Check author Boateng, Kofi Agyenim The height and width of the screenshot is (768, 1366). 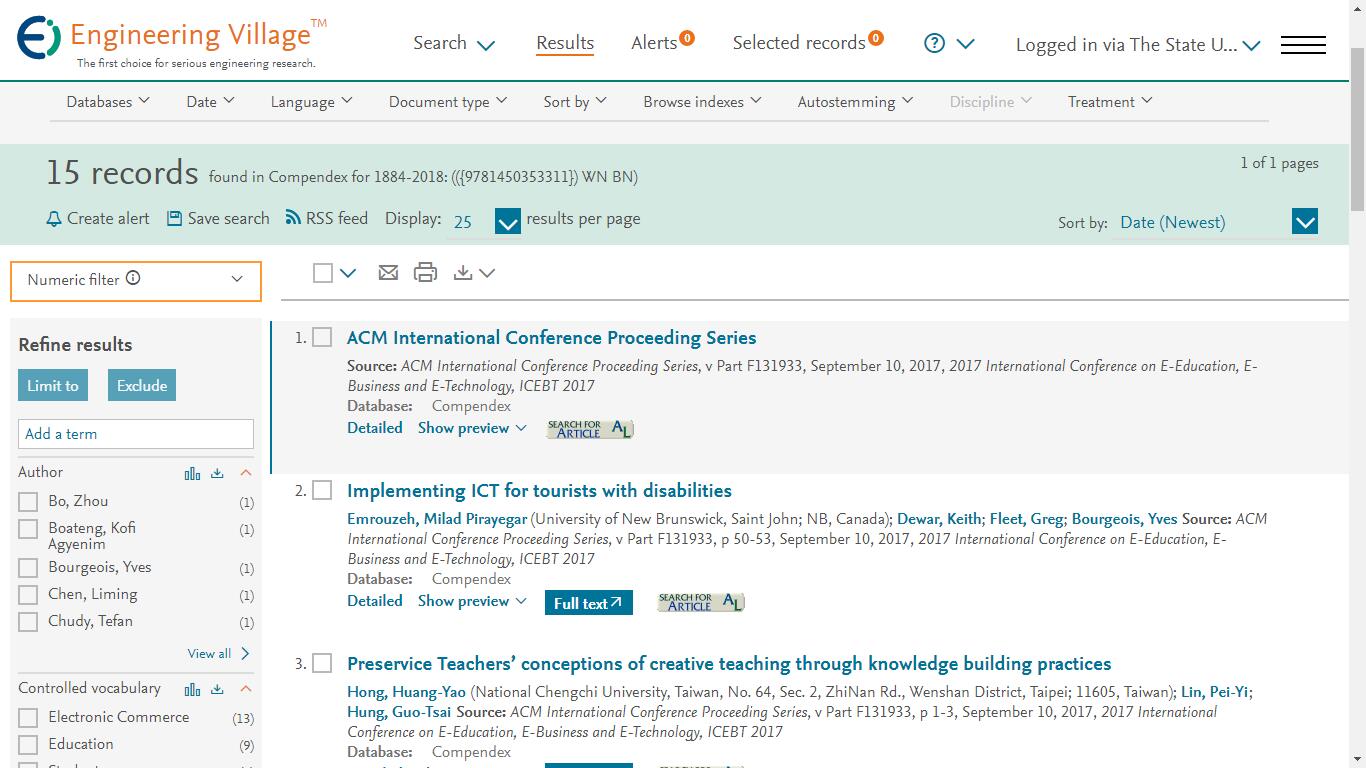click(x=28, y=529)
